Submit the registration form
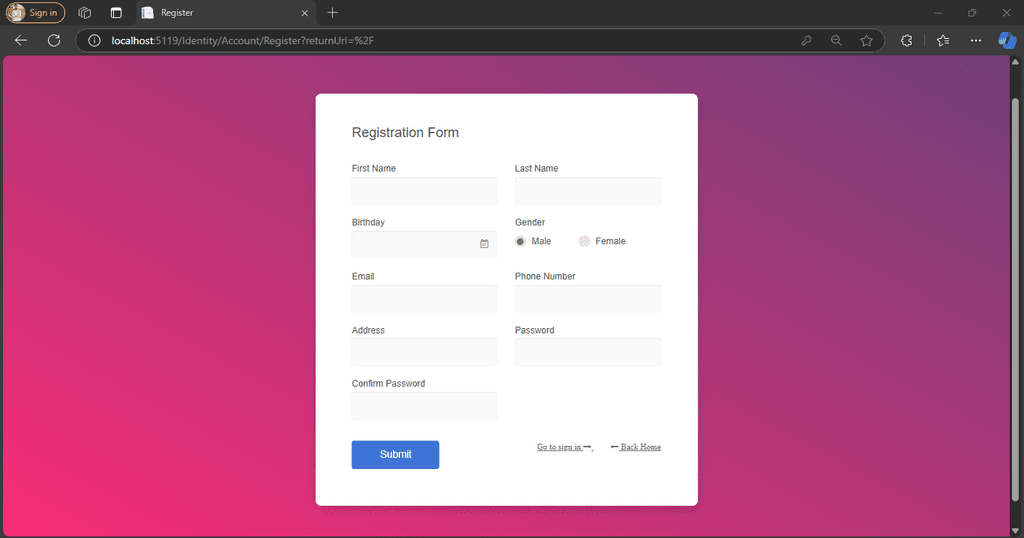The image size is (1024, 538). click(x=395, y=454)
